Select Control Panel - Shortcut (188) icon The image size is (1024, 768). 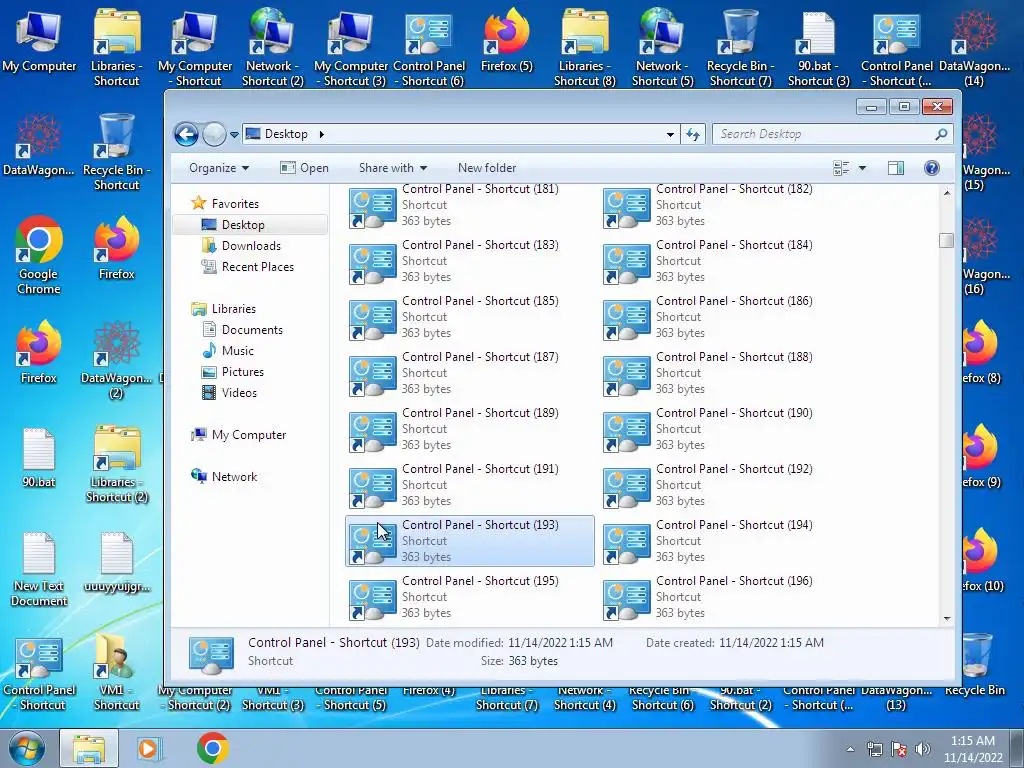click(x=626, y=376)
